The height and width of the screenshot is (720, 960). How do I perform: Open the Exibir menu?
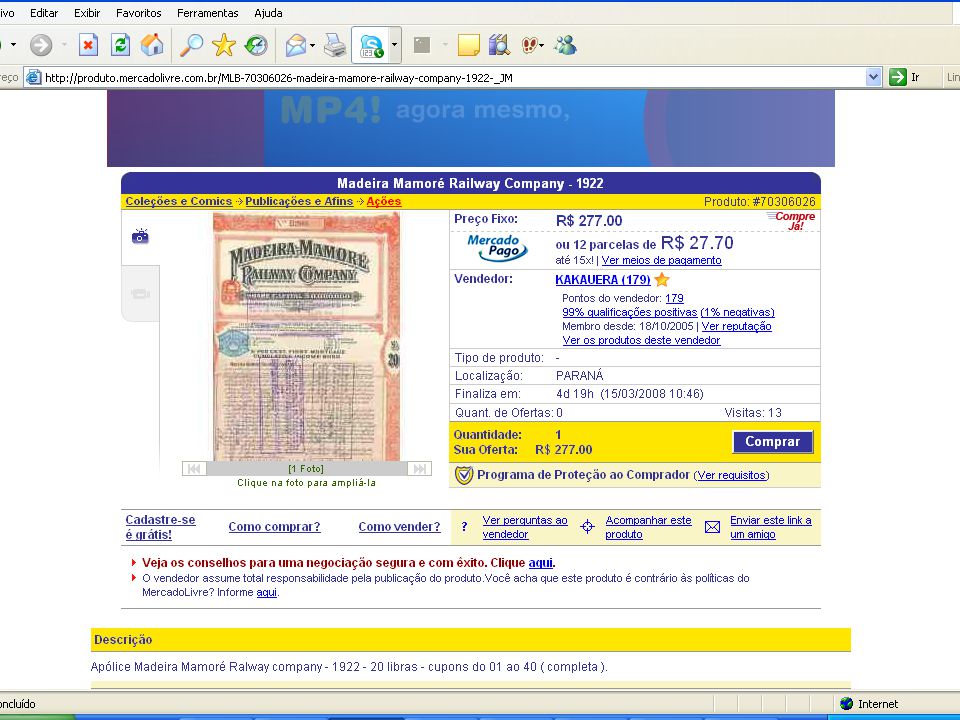(87, 13)
